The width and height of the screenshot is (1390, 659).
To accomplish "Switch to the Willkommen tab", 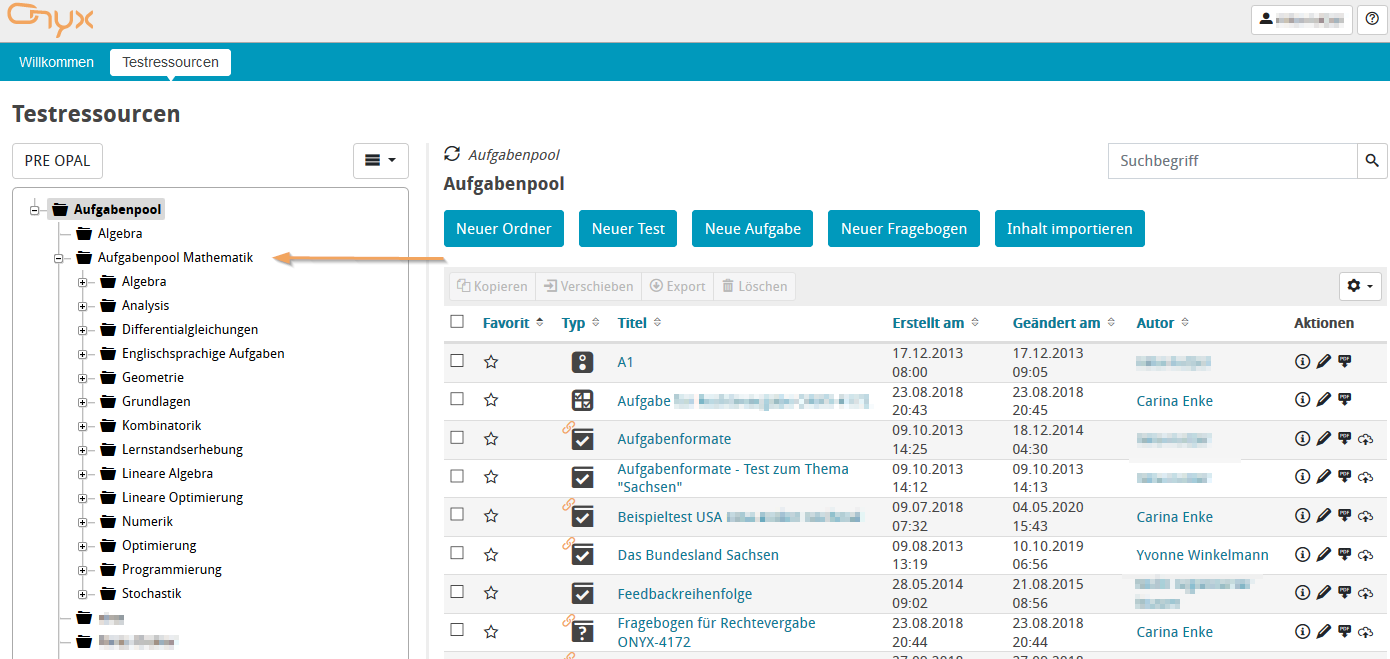I will [56, 62].
